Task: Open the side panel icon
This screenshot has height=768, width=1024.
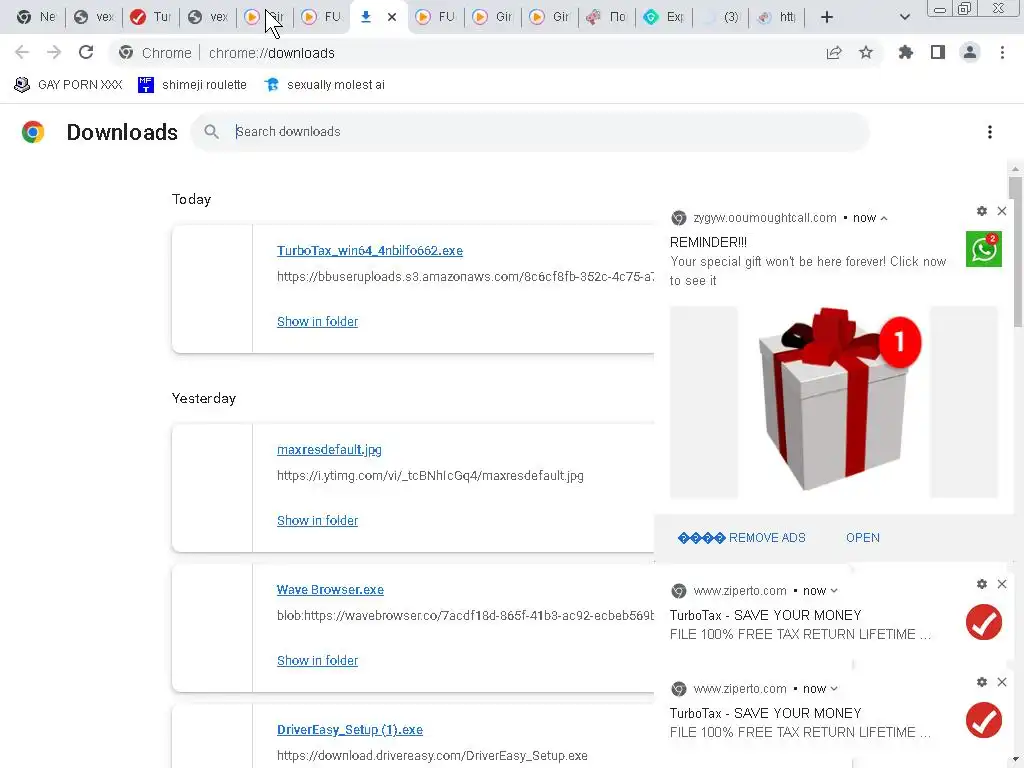Action: click(938, 52)
